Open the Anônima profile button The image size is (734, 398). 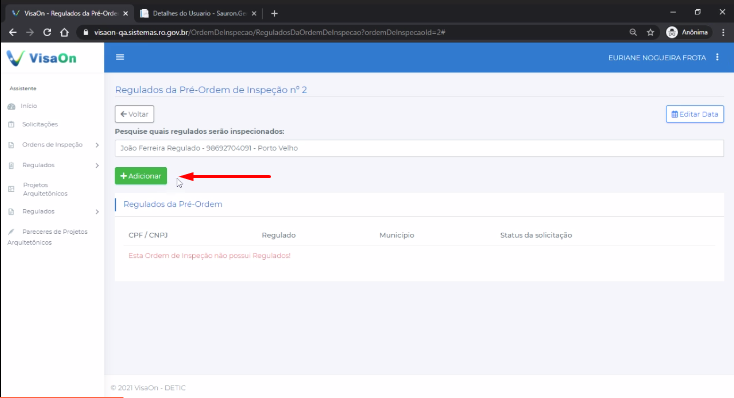pyautogui.click(x=687, y=32)
